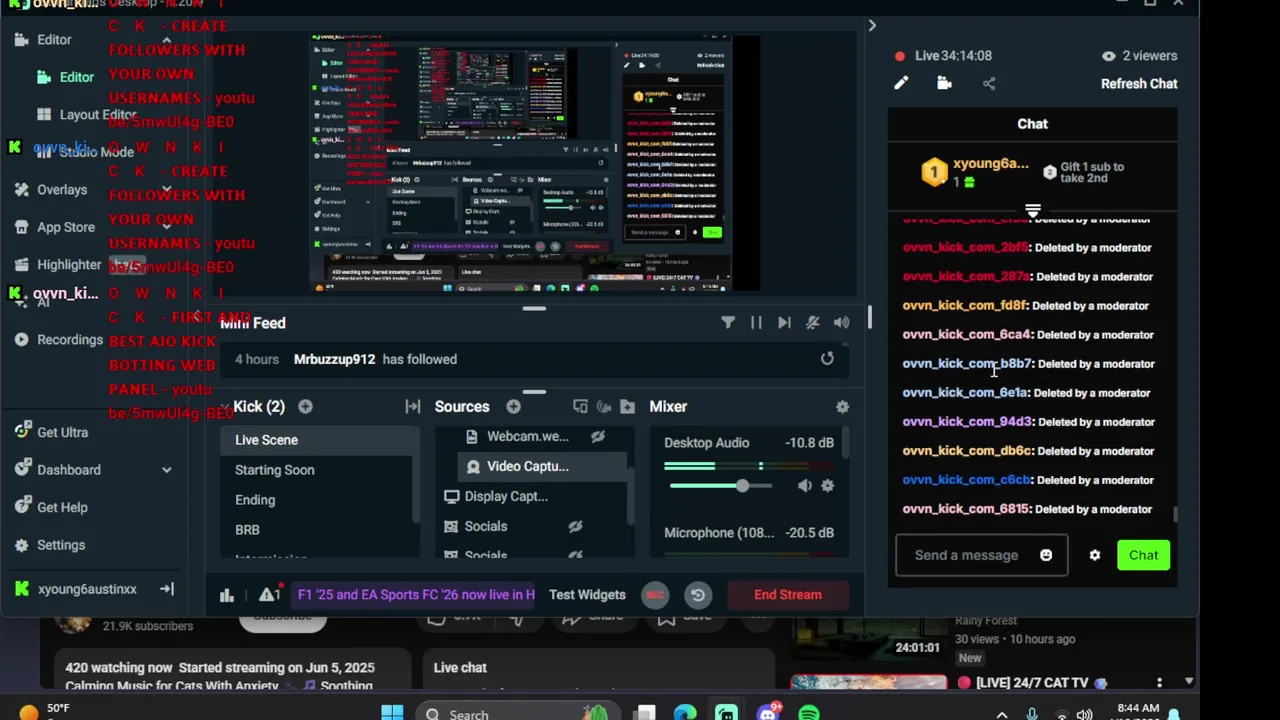Pause the Mini Feed alert queue
Image resolution: width=1280 pixels, height=720 pixels.
point(756,323)
